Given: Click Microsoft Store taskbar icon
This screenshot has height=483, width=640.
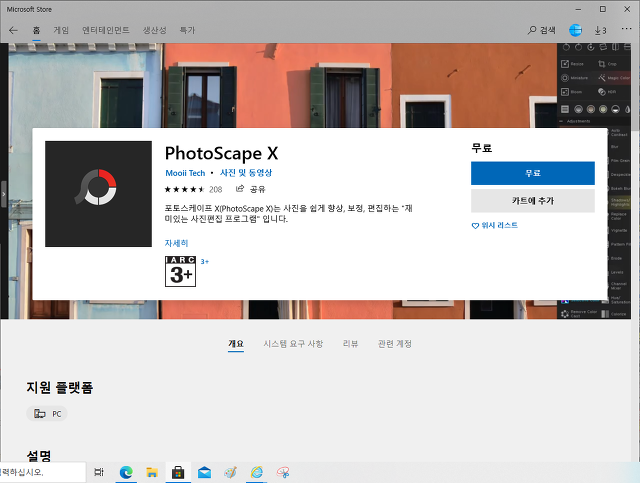Looking at the screenshot, I should point(178,472).
